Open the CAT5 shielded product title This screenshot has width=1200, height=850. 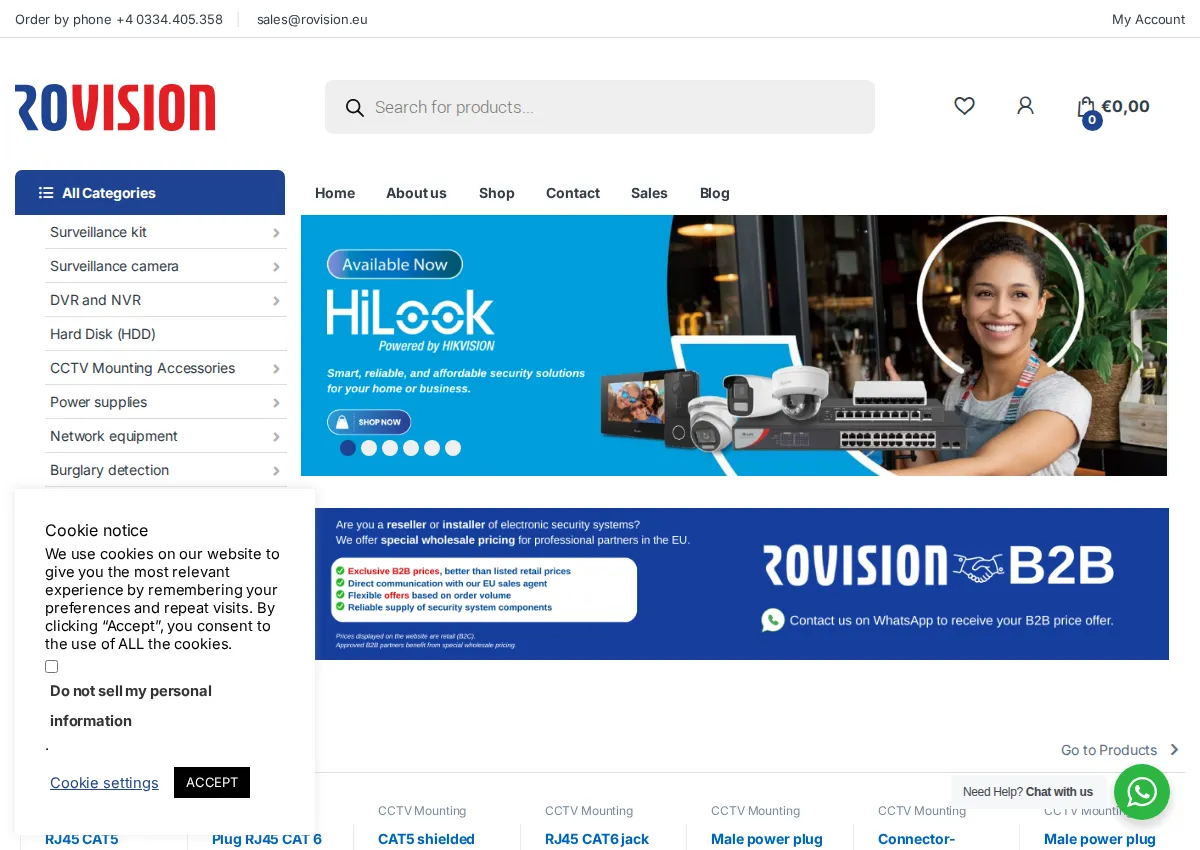point(426,839)
